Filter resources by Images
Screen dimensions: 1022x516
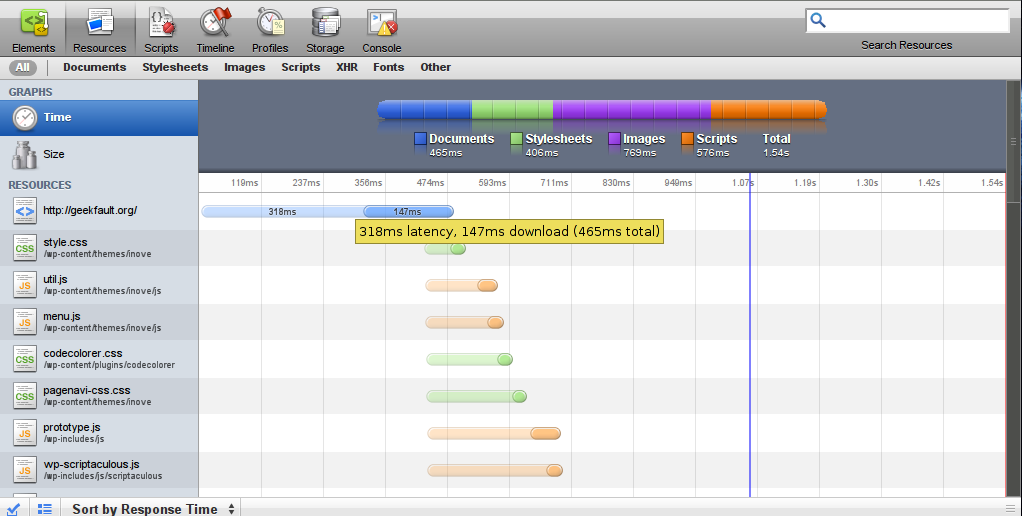[244, 67]
